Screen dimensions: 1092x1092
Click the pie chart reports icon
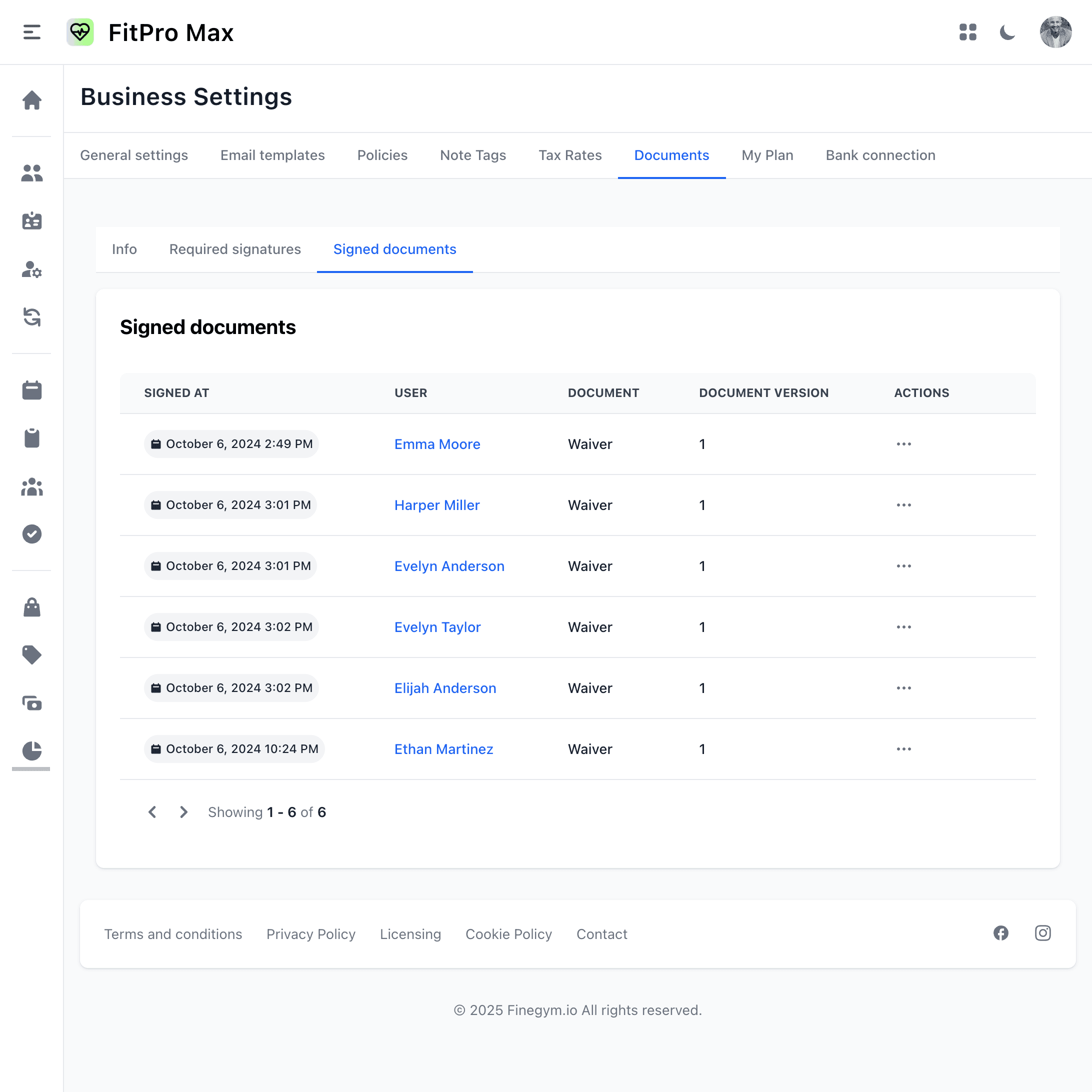point(31,750)
